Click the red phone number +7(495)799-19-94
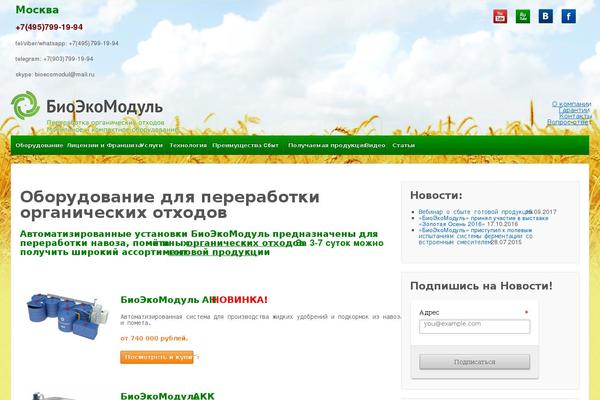This screenshot has height=400, width=600. point(49,27)
